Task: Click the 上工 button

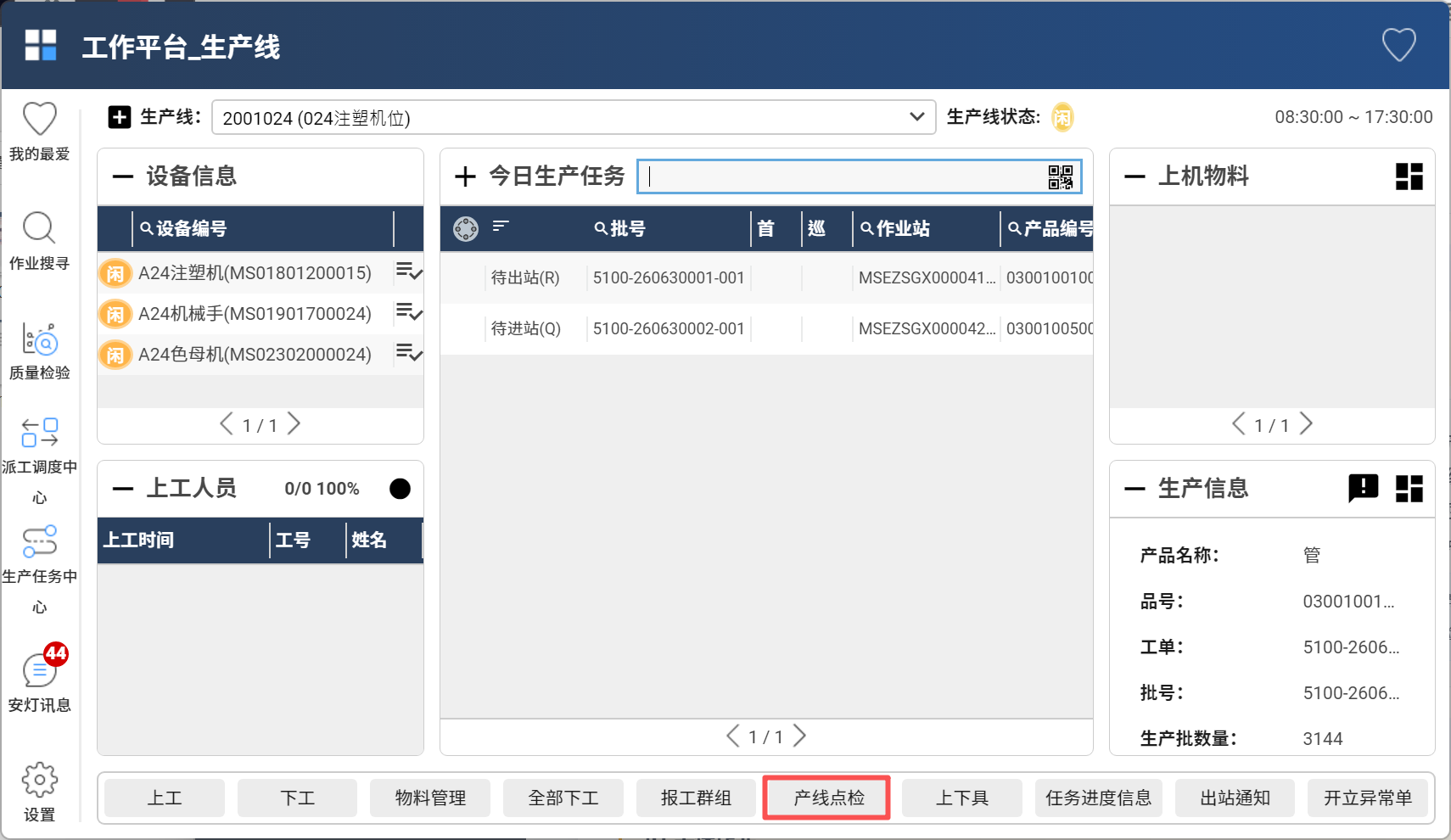Action: tap(165, 798)
